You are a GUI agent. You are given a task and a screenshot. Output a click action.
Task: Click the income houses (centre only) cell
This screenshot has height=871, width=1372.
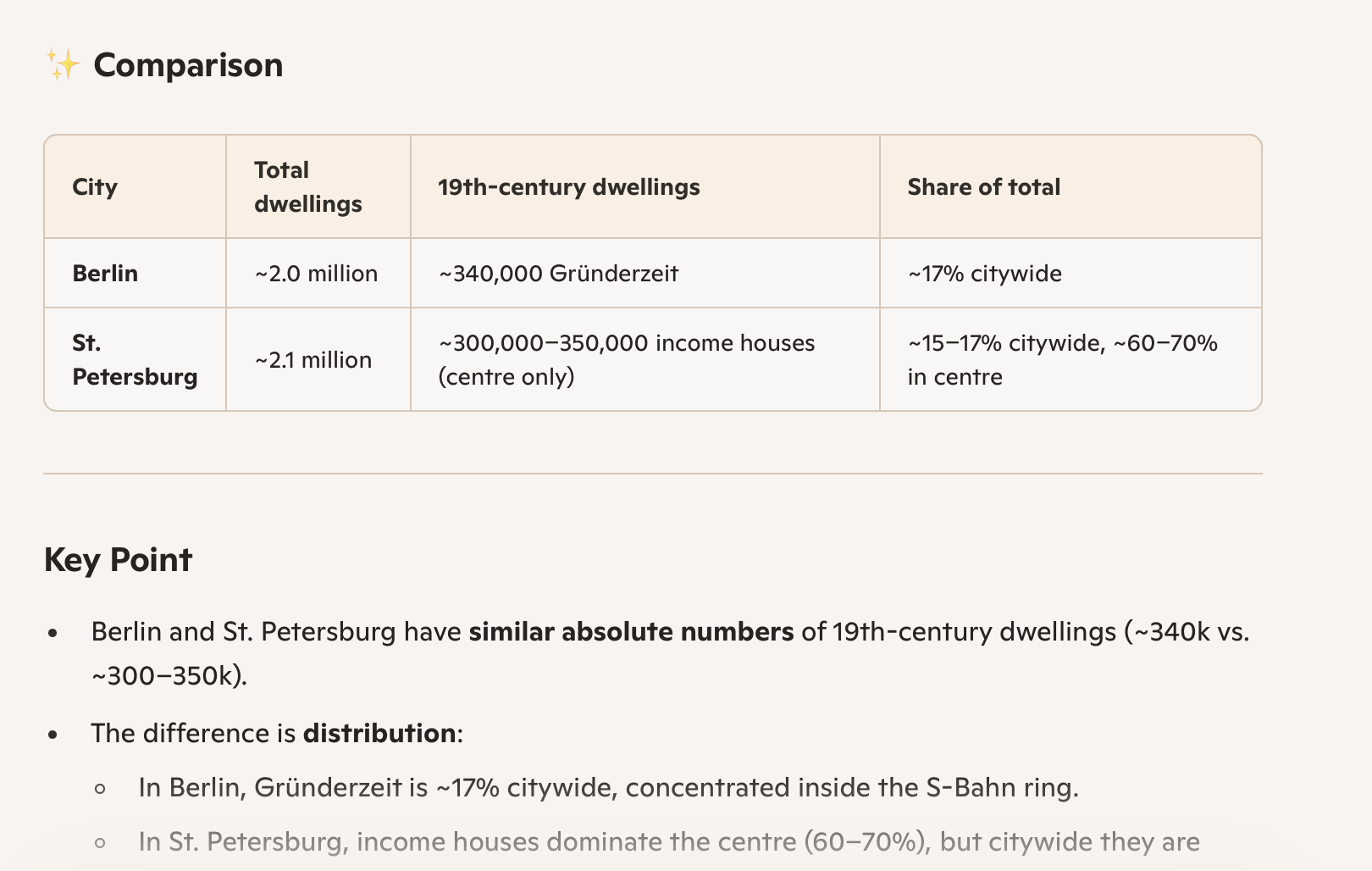[x=626, y=360]
